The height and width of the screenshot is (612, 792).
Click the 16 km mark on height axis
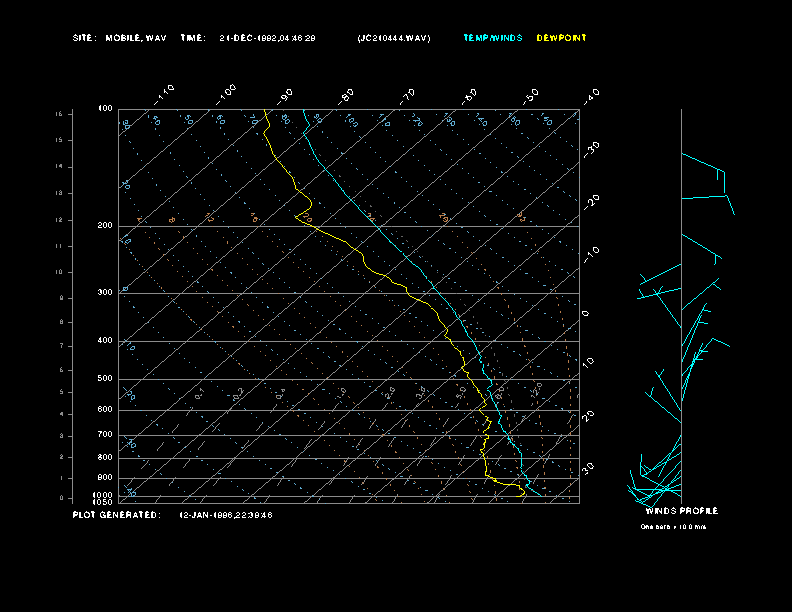coord(59,114)
